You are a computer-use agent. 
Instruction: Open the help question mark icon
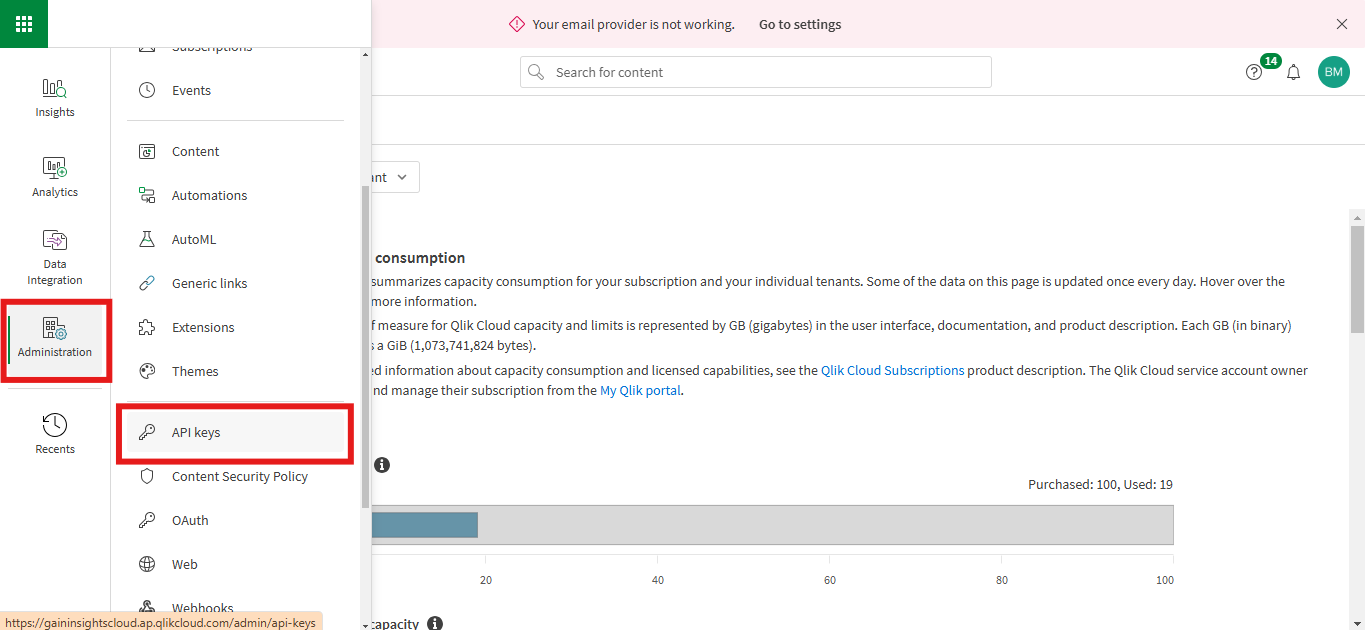1254,71
